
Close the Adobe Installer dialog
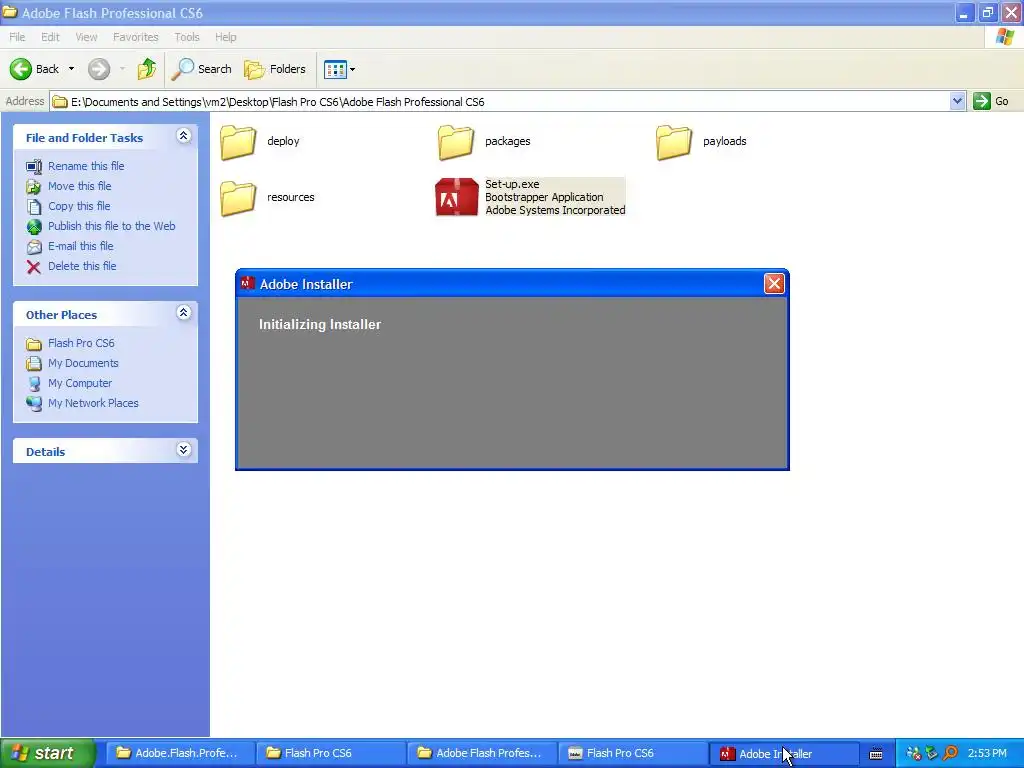point(774,283)
